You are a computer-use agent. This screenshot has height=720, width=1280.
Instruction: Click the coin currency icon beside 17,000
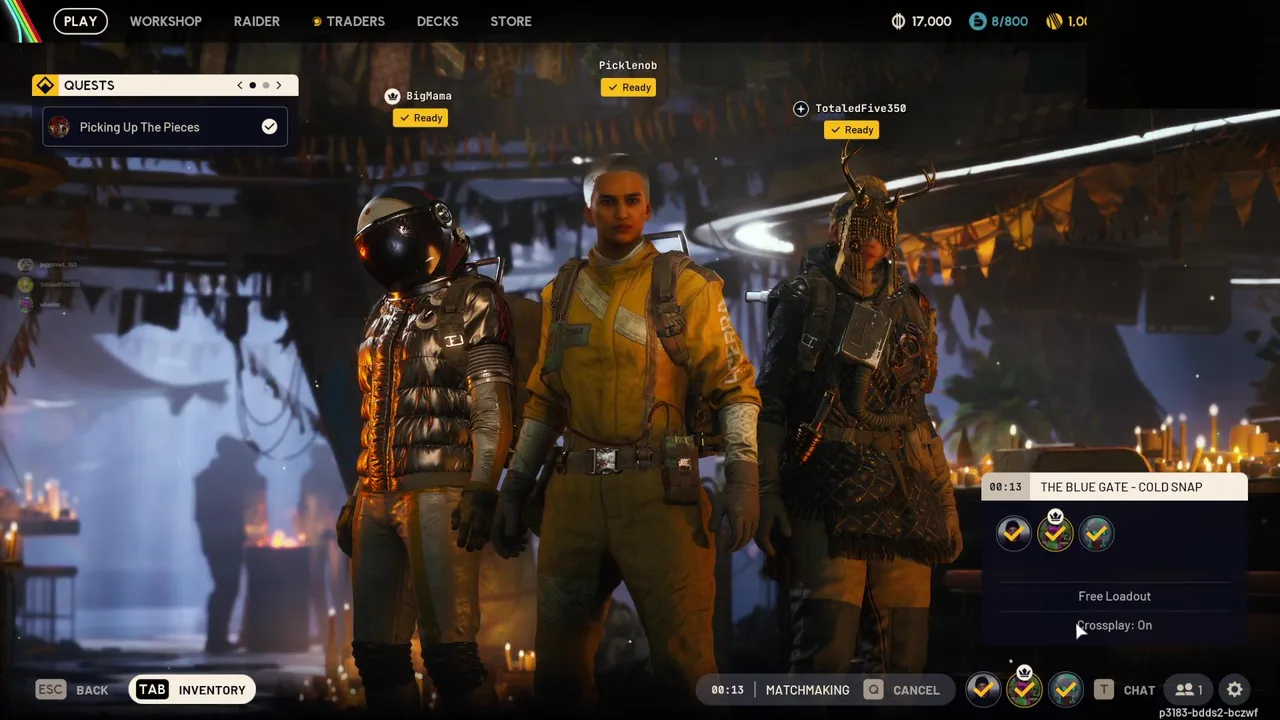[898, 21]
